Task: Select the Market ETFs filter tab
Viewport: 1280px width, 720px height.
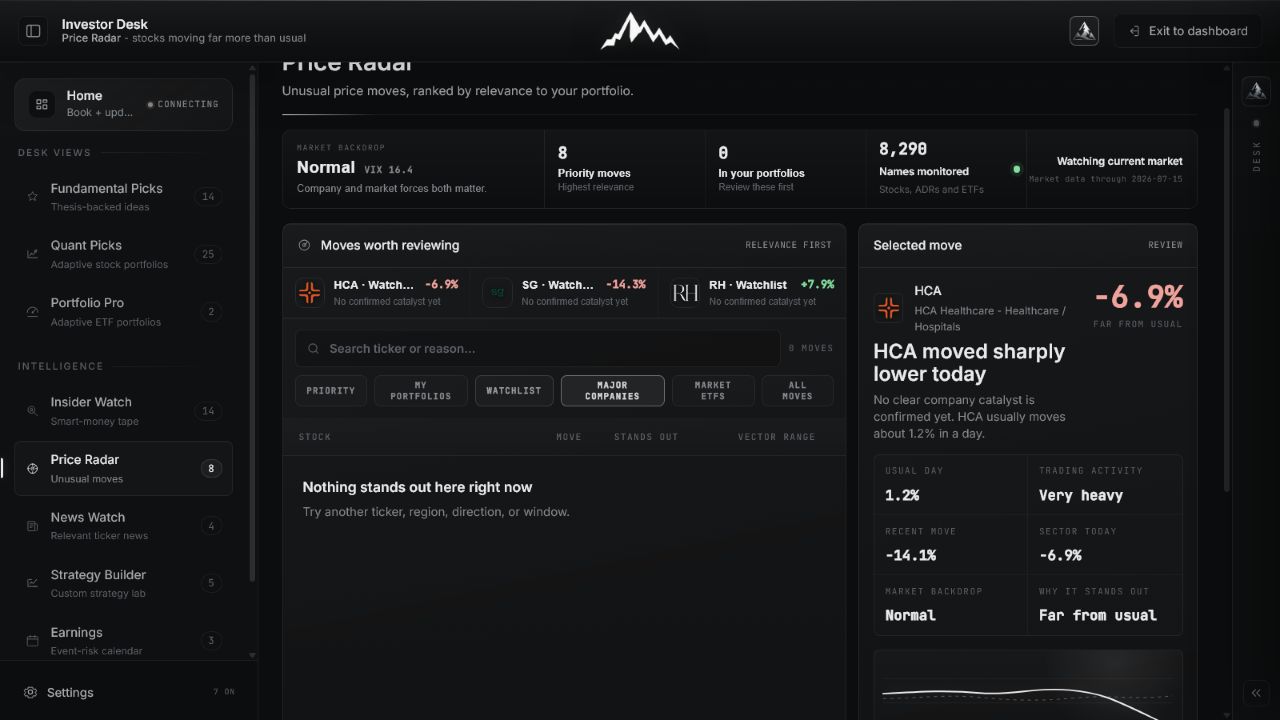Action: tap(713, 390)
